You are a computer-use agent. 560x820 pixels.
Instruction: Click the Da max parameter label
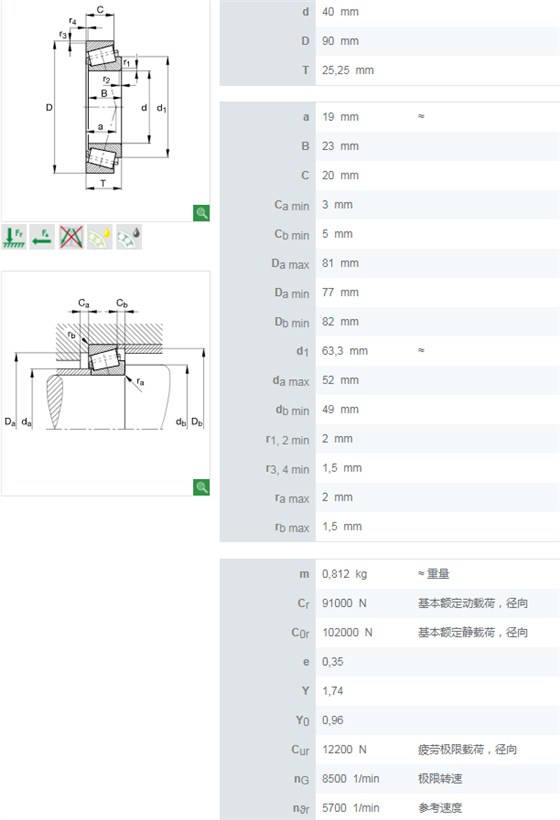point(290,264)
